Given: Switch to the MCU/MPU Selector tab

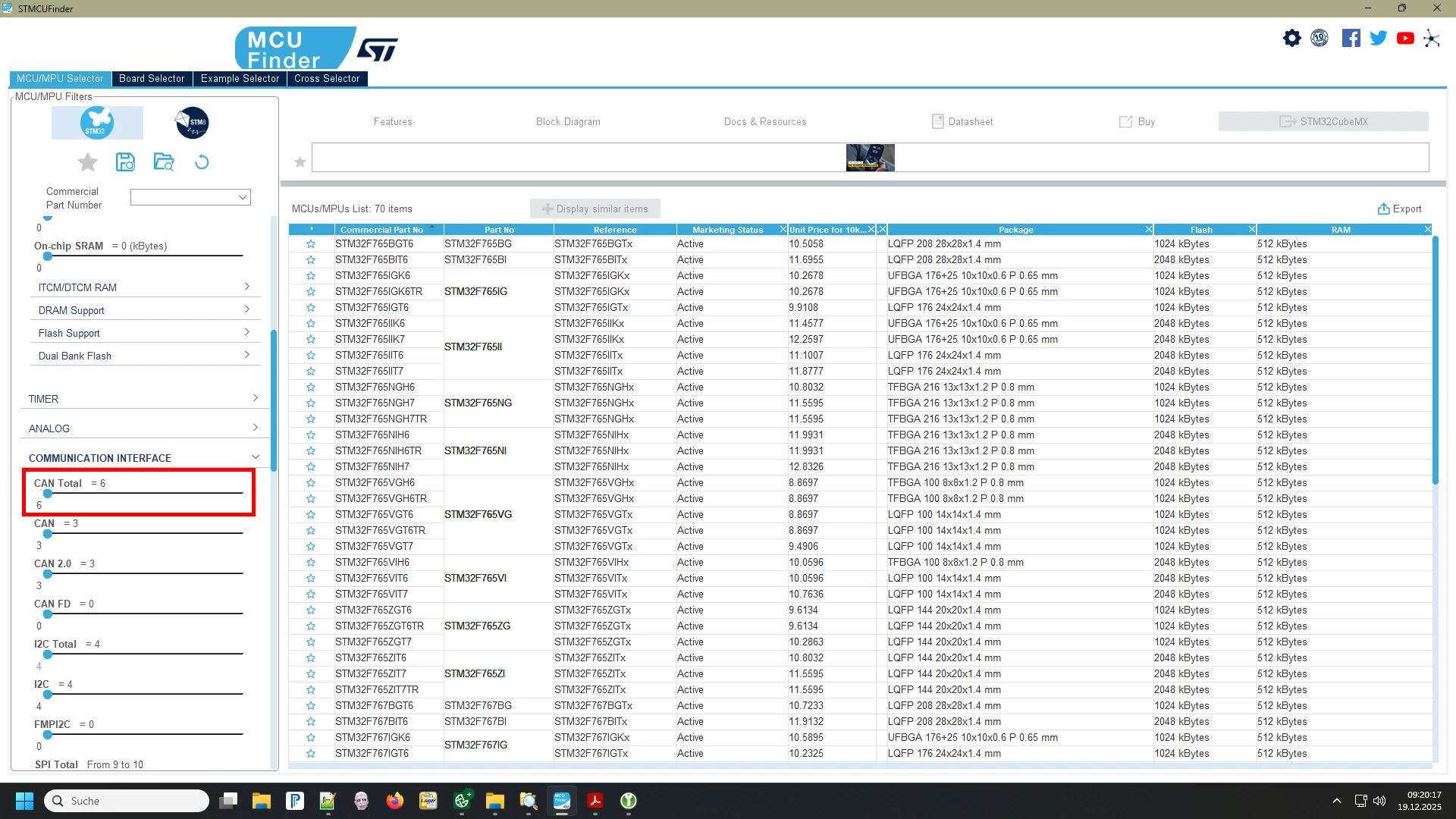Looking at the screenshot, I should click(60, 79).
